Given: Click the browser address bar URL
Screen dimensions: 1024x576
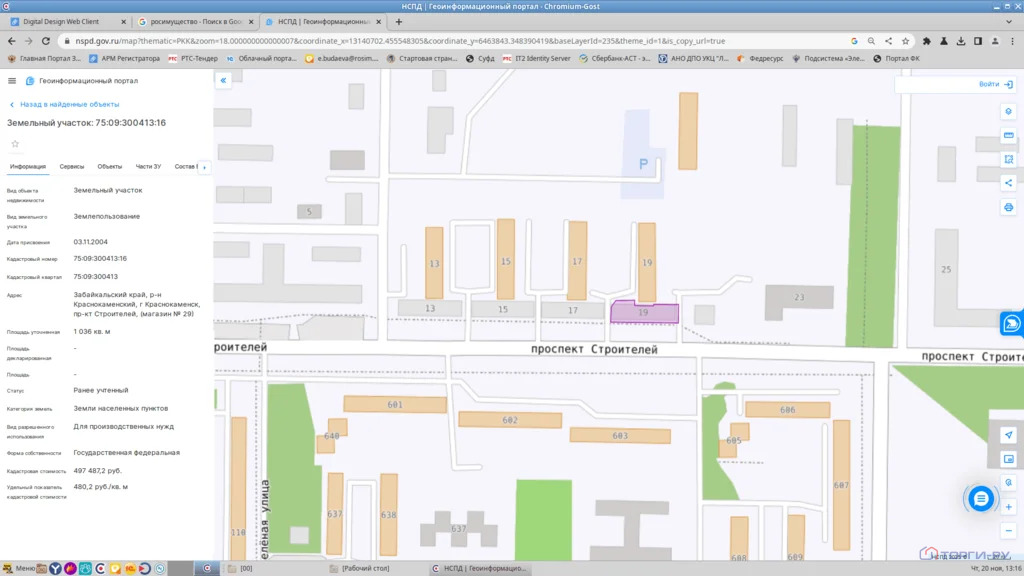Looking at the screenshot, I should tap(400, 40).
